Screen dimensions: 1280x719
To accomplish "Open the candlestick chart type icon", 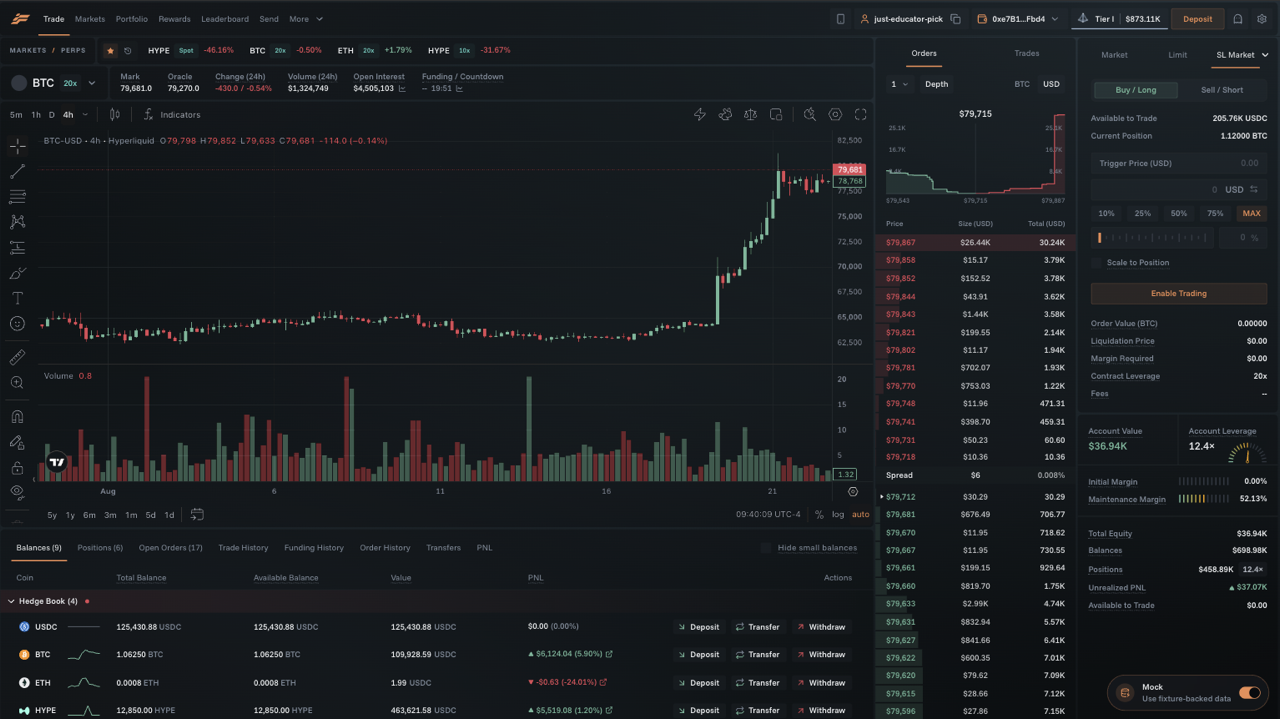I will pos(114,115).
